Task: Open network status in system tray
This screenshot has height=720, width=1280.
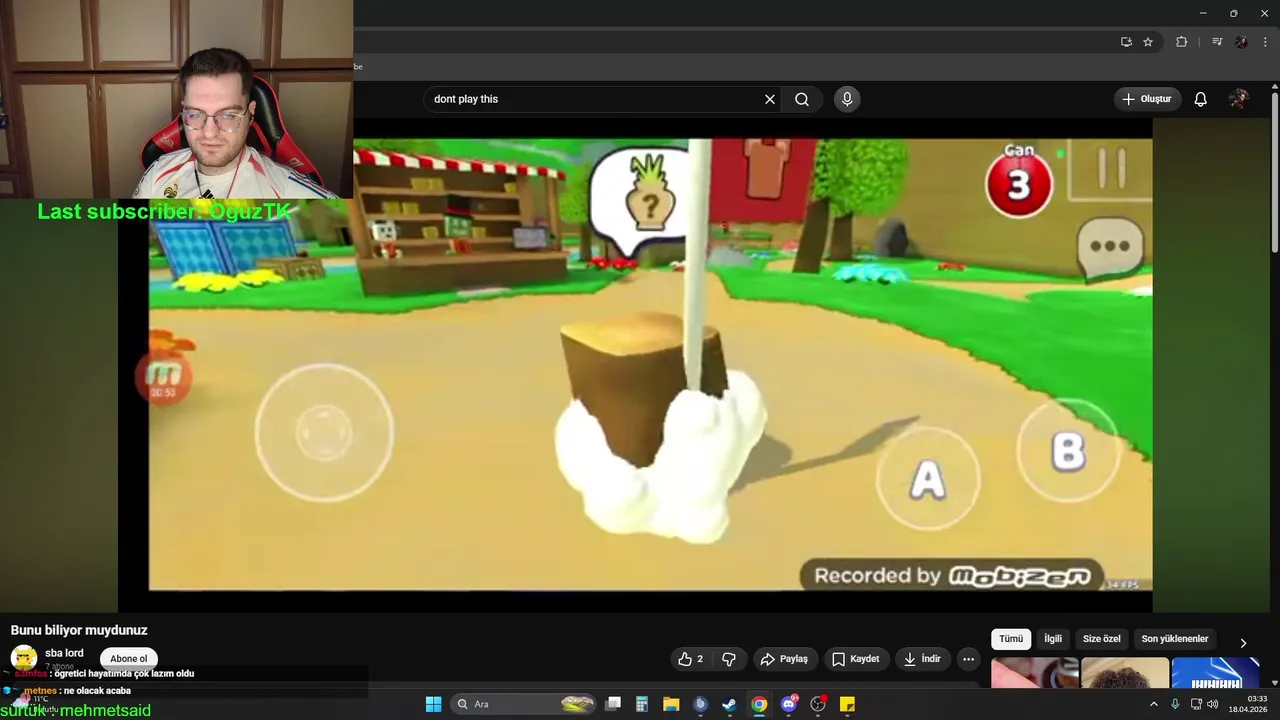Action: pyautogui.click(x=1196, y=704)
